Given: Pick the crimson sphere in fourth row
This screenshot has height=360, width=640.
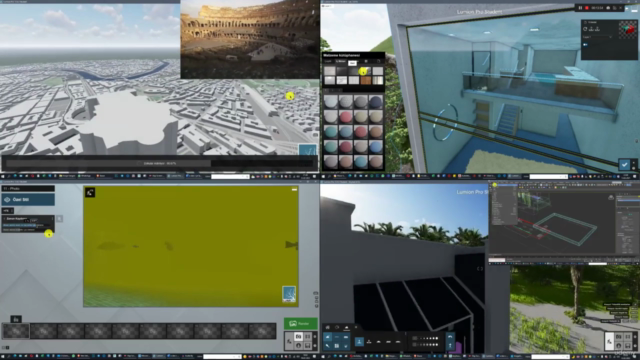Looking at the screenshot, I should pyautogui.click(x=346, y=147).
